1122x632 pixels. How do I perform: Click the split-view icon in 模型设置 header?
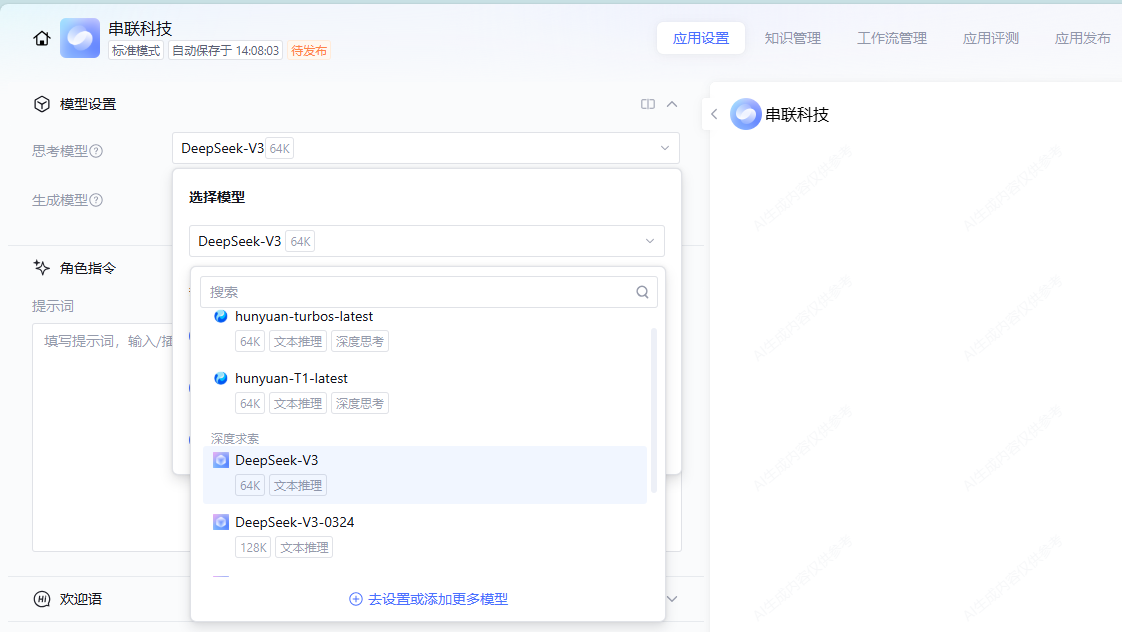click(x=648, y=104)
